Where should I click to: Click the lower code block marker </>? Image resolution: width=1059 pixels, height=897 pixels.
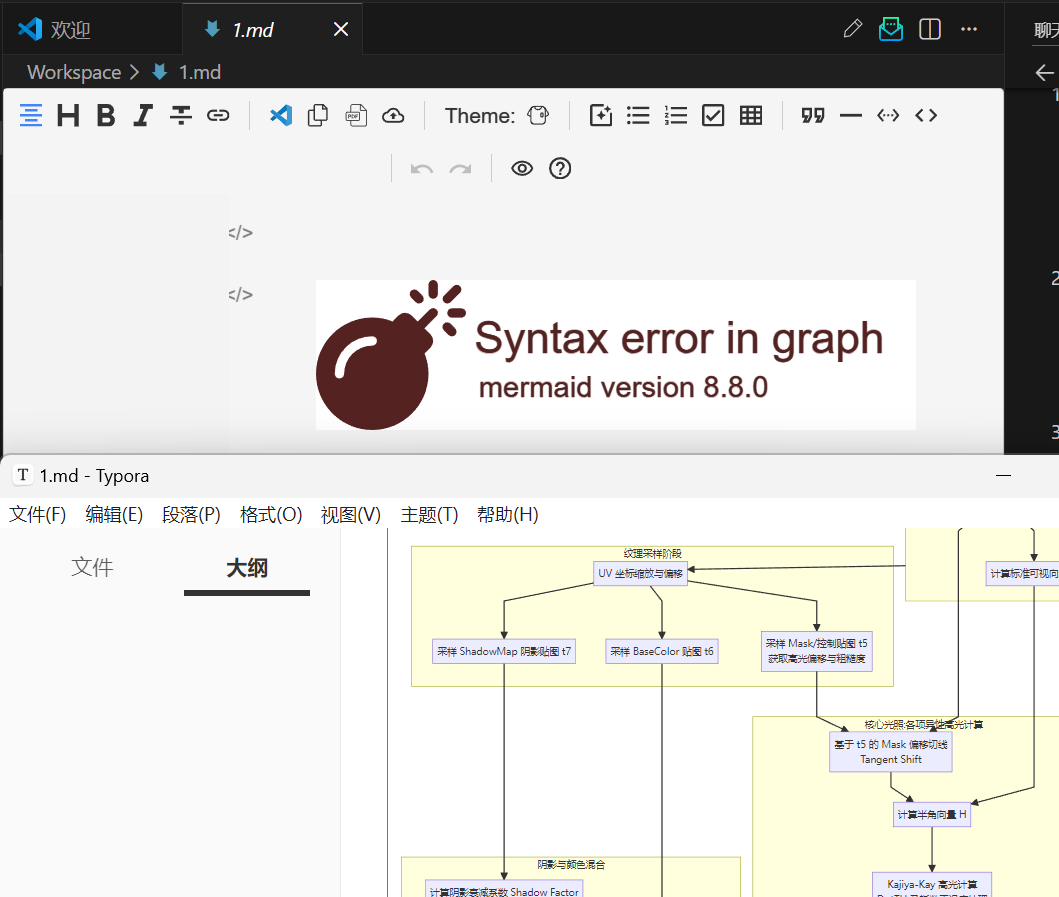tap(240, 295)
